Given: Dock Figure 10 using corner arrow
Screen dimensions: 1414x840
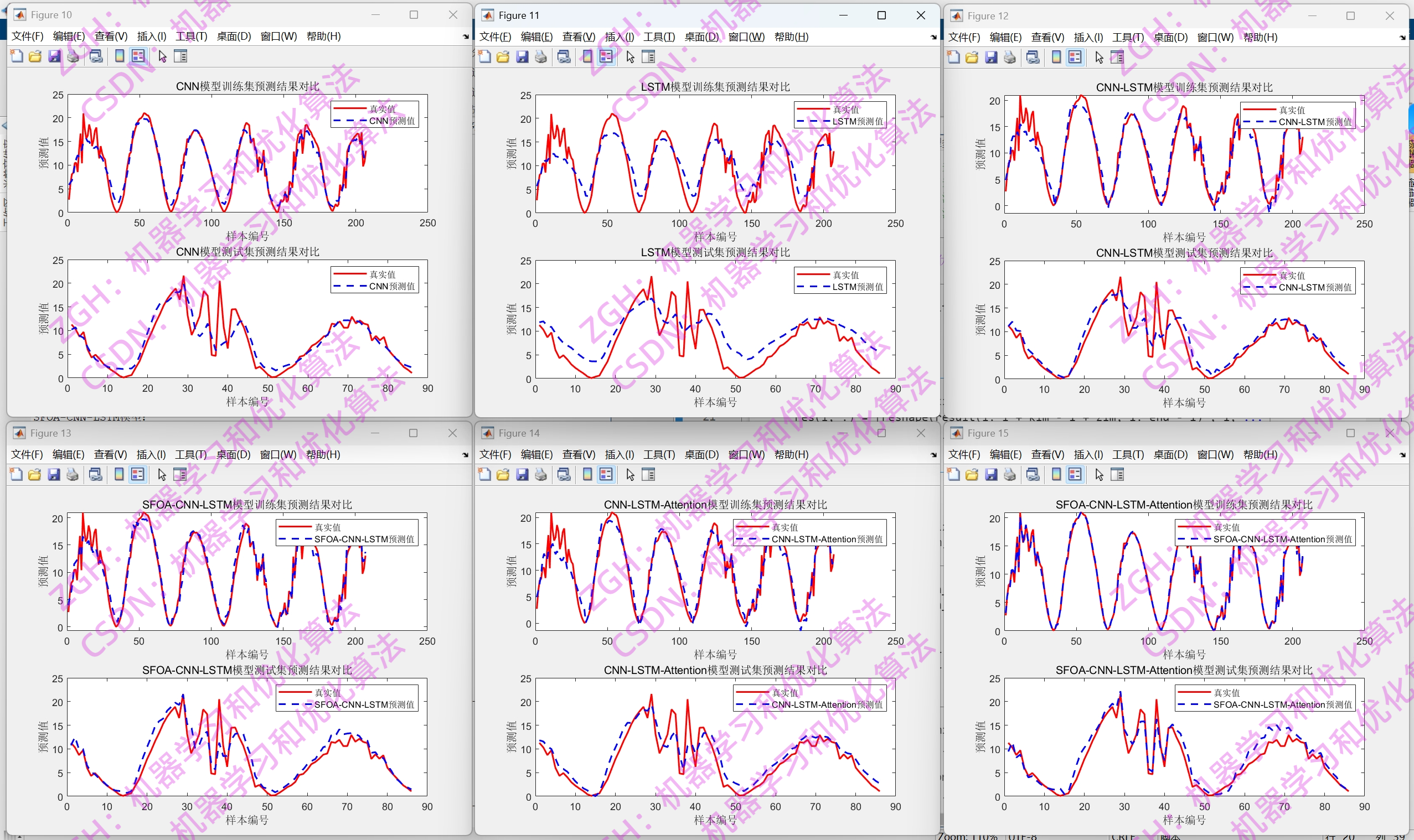Looking at the screenshot, I should click(x=466, y=37).
